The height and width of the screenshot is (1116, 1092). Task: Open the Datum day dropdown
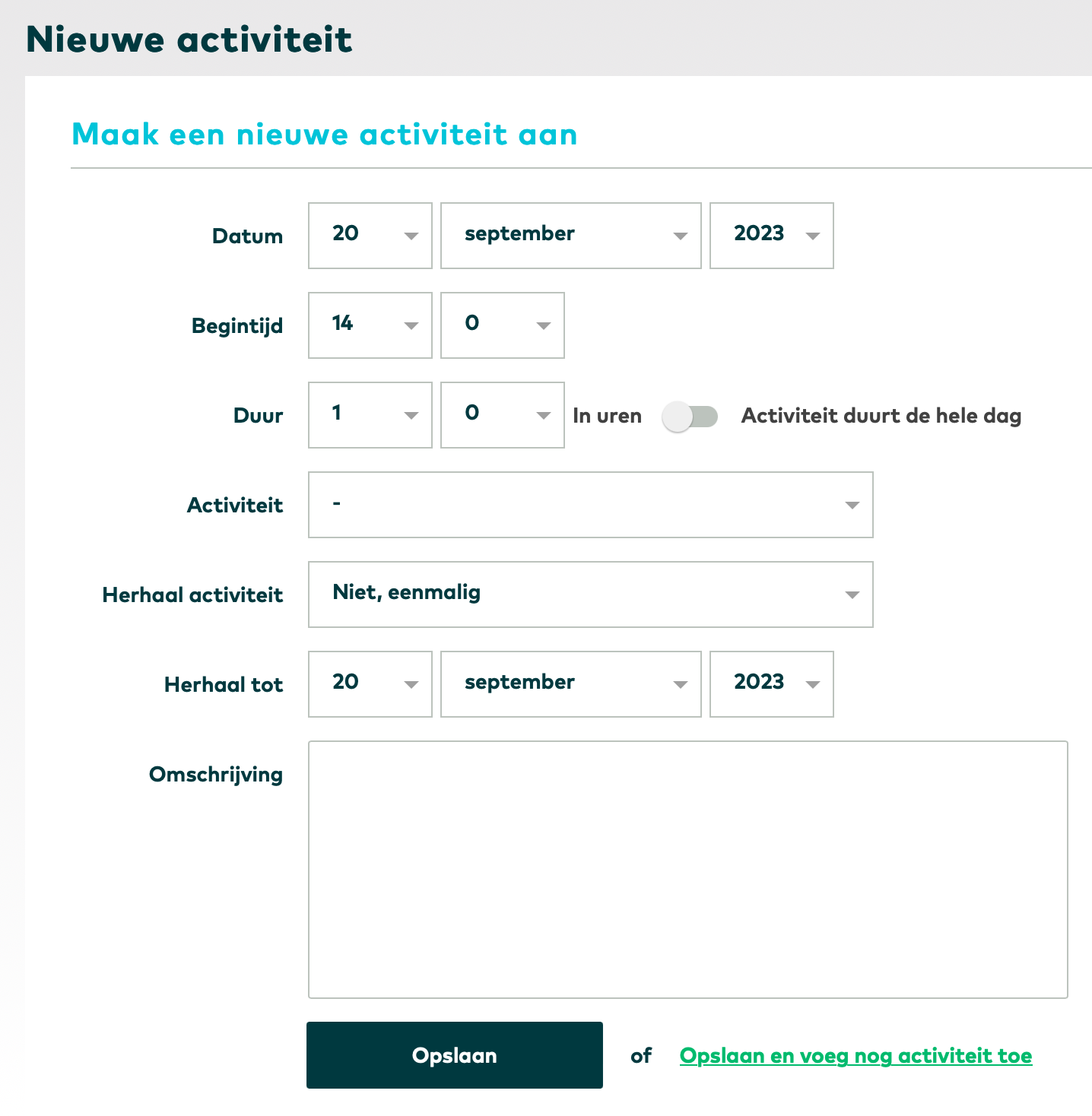(370, 236)
